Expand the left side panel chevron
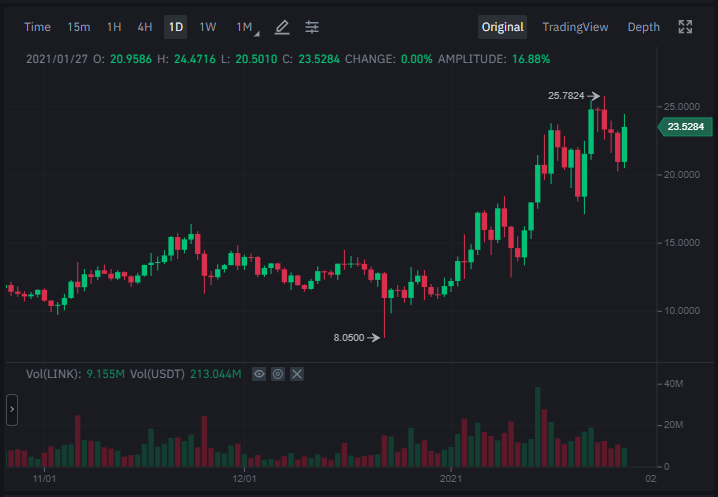 point(12,410)
